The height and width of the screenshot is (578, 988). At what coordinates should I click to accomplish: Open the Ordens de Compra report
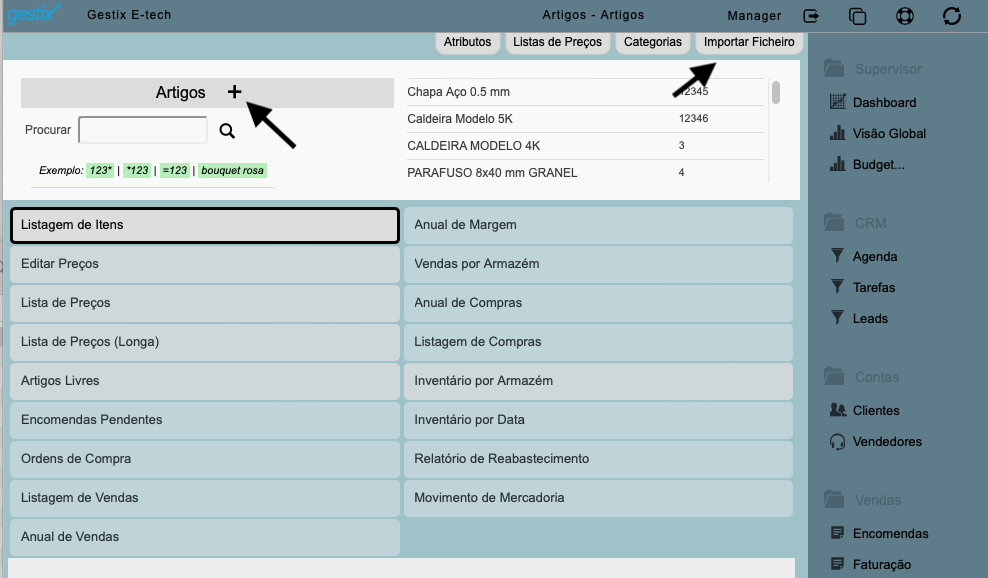pos(205,459)
